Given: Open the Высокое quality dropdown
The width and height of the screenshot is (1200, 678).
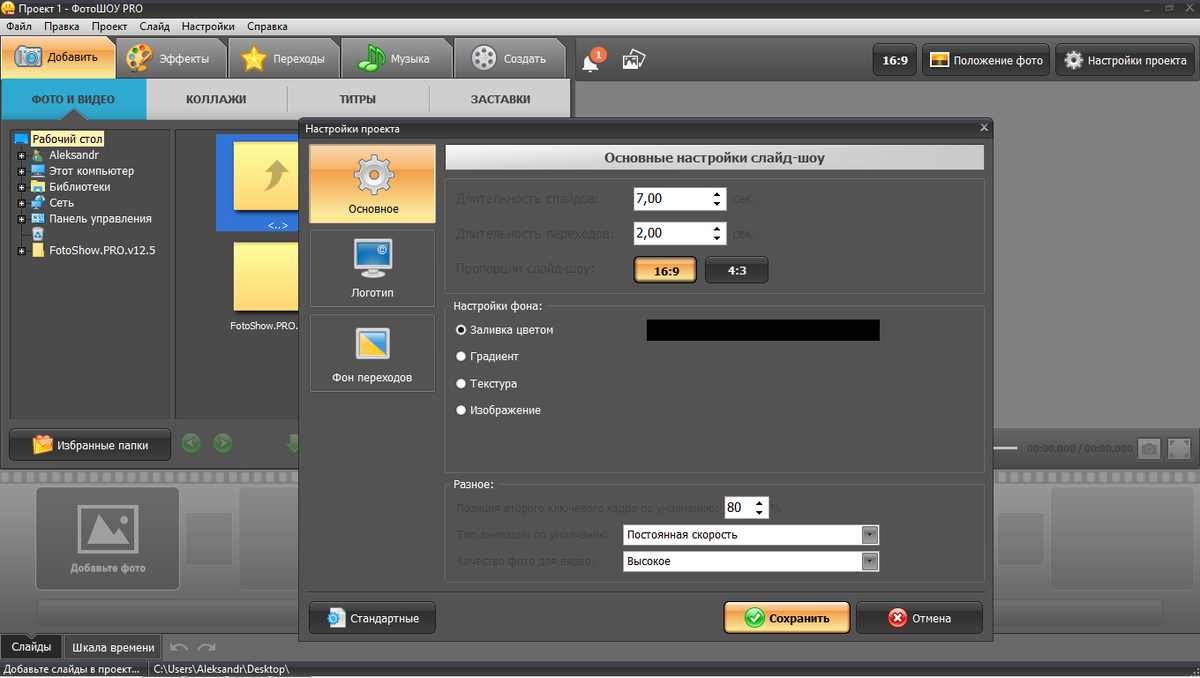Looking at the screenshot, I should (870, 562).
